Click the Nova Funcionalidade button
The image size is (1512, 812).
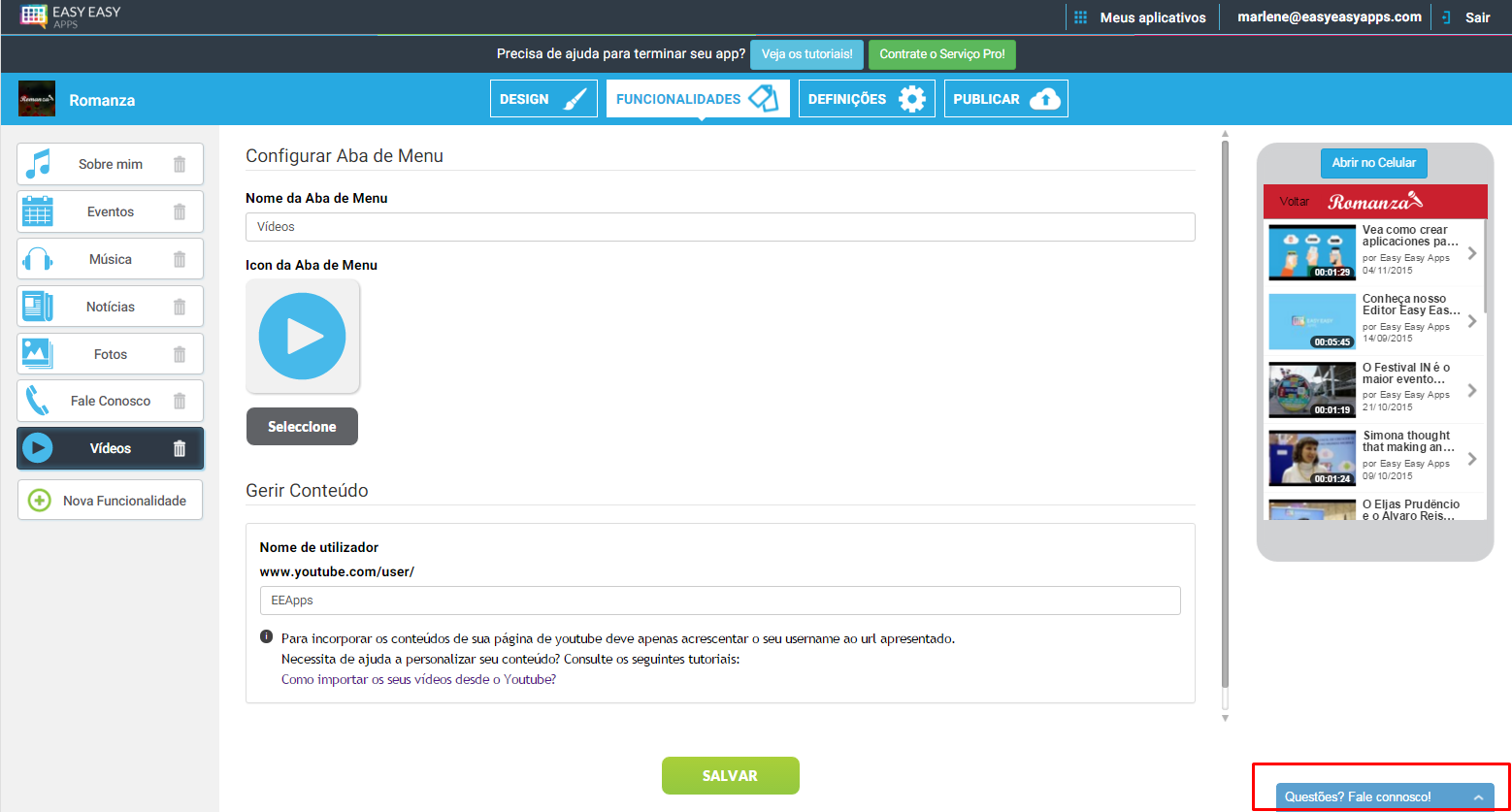point(110,501)
